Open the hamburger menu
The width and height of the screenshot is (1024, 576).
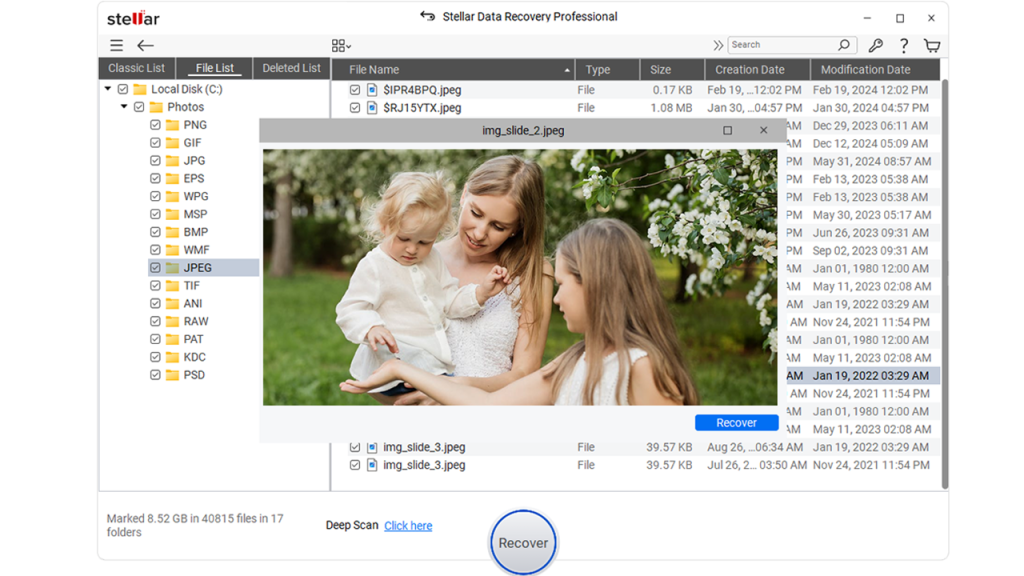tap(116, 44)
